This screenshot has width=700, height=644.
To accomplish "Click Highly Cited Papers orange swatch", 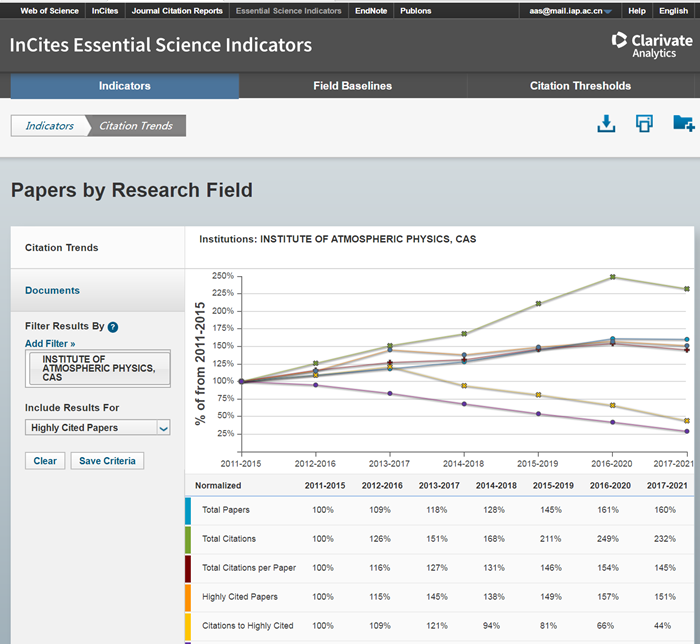I will tap(188, 598).
